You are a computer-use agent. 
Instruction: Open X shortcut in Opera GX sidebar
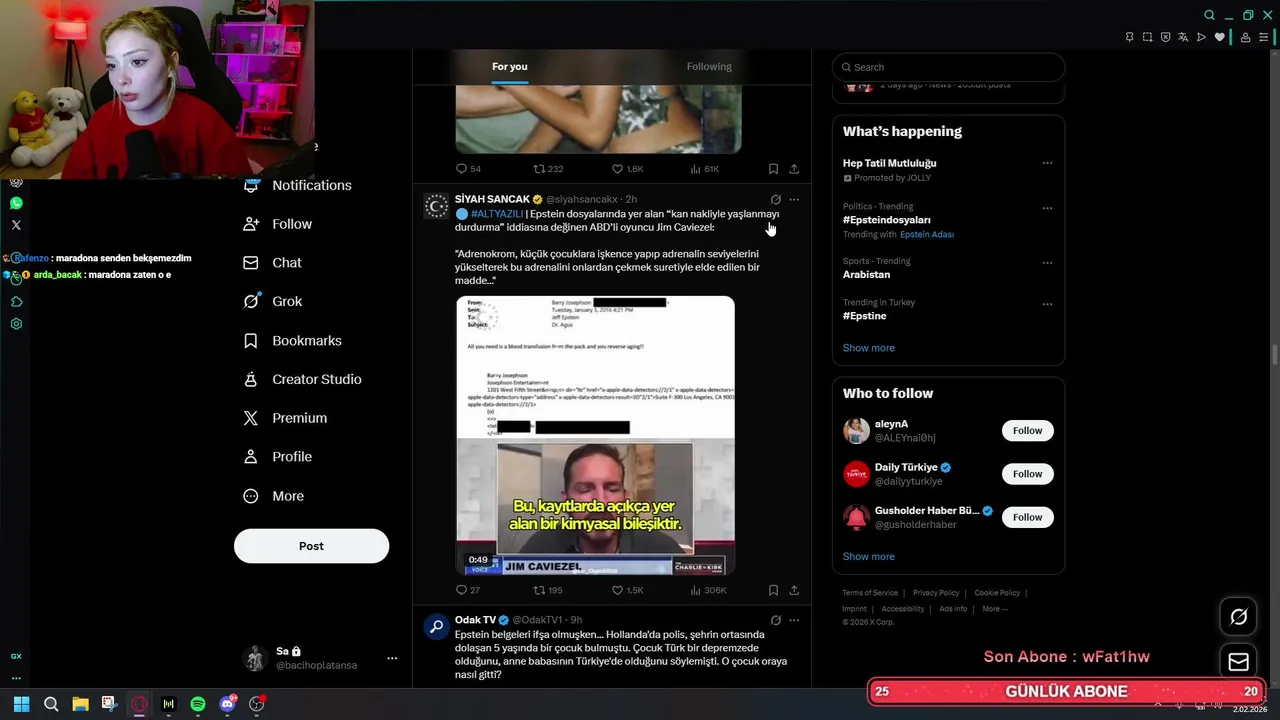pos(16,225)
